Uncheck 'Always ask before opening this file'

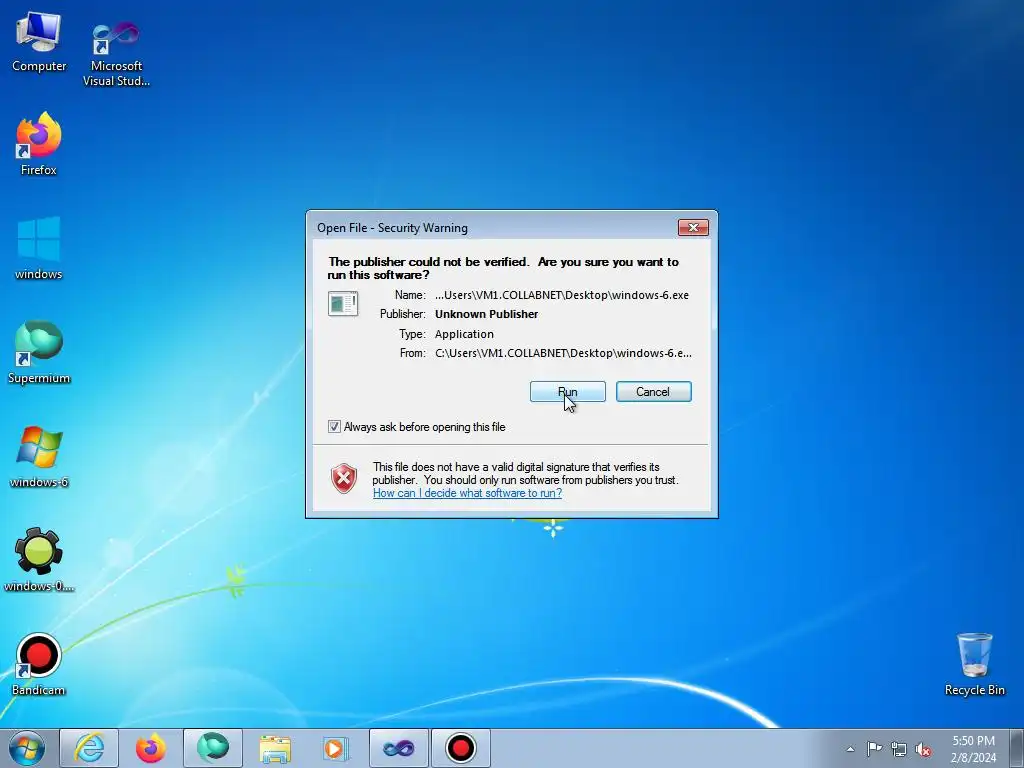coord(334,426)
